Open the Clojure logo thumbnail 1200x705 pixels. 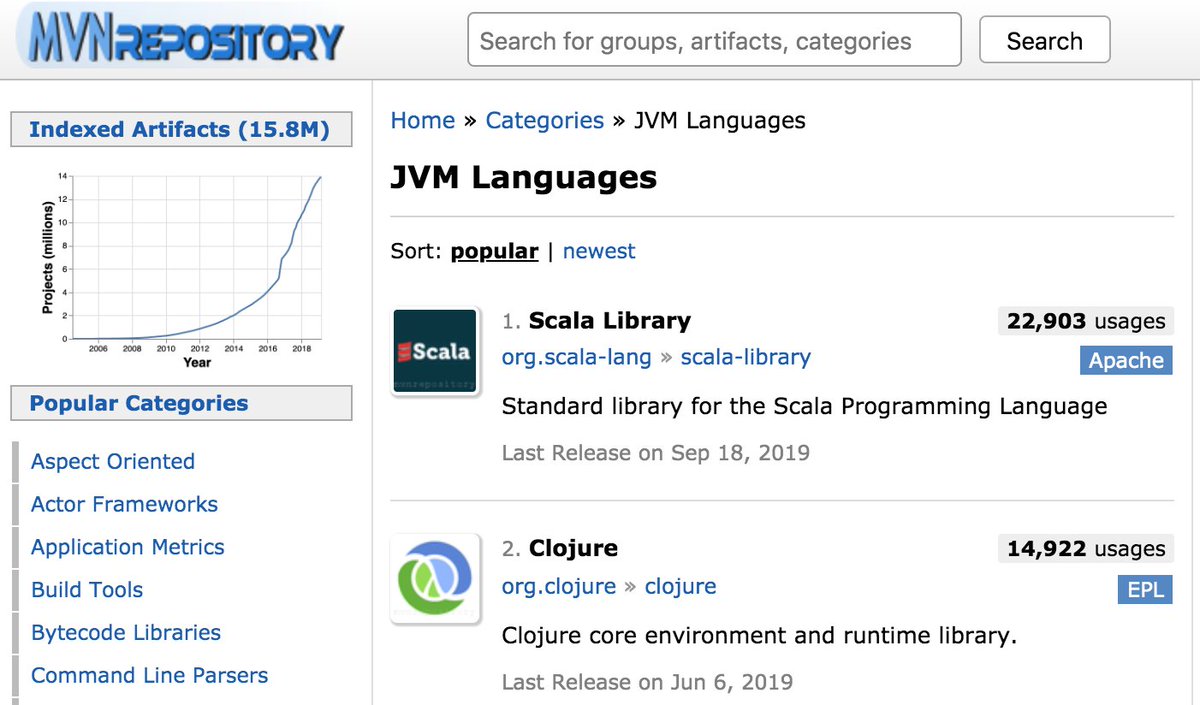point(434,580)
